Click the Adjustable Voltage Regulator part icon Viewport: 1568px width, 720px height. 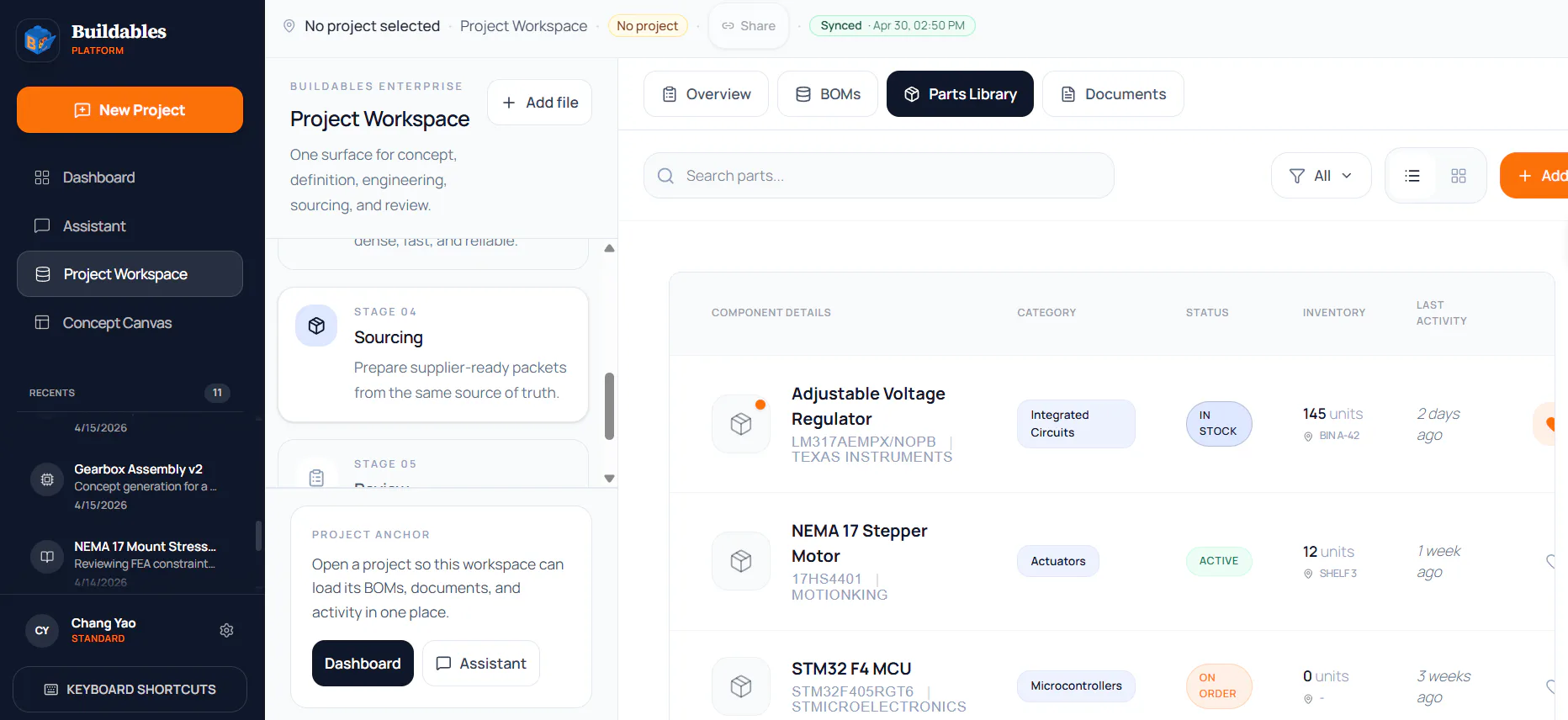741,424
